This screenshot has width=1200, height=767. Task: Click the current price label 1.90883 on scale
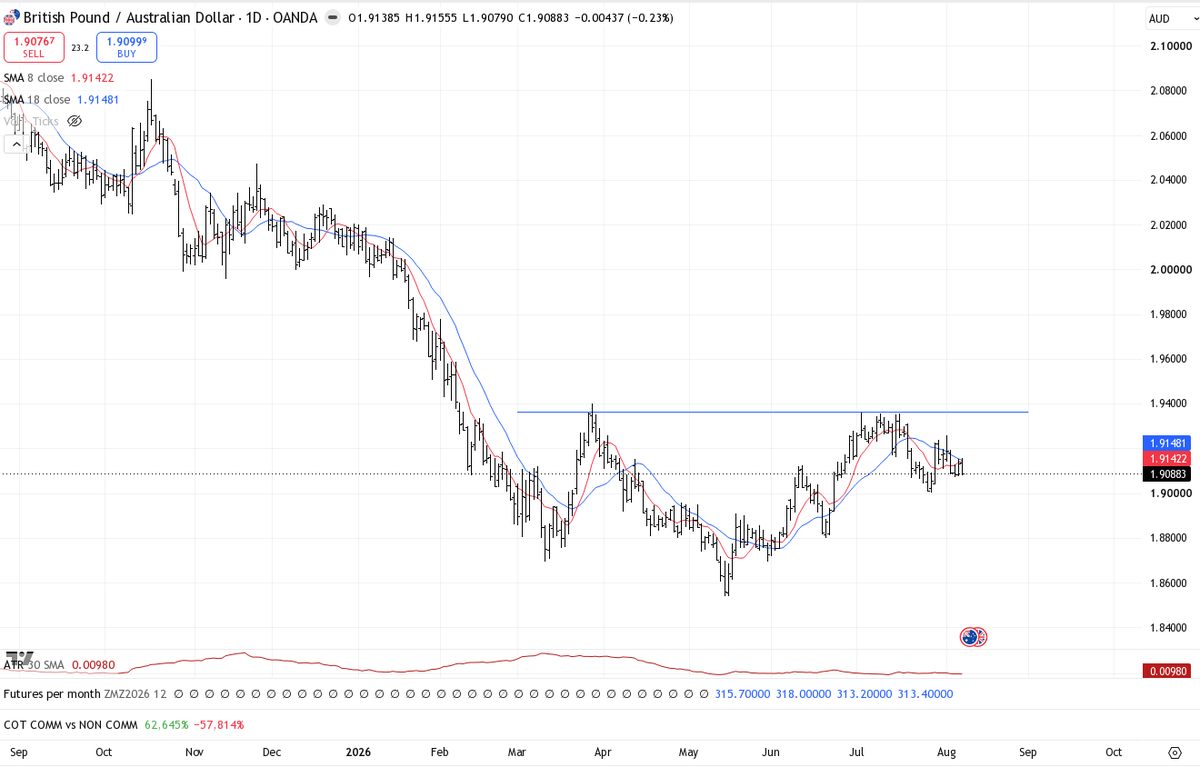1169,473
